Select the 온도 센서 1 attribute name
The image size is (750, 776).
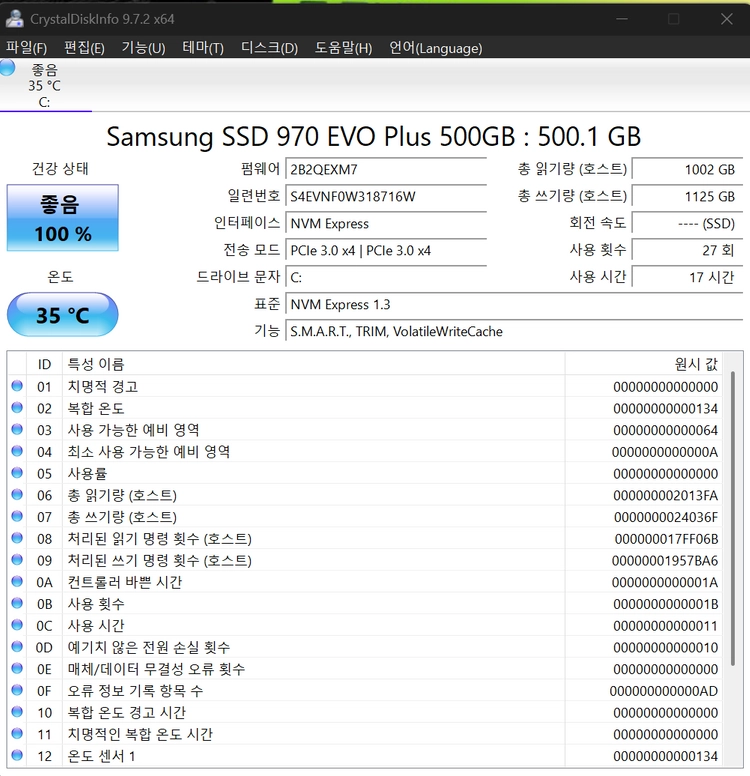pyautogui.click(x=101, y=756)
